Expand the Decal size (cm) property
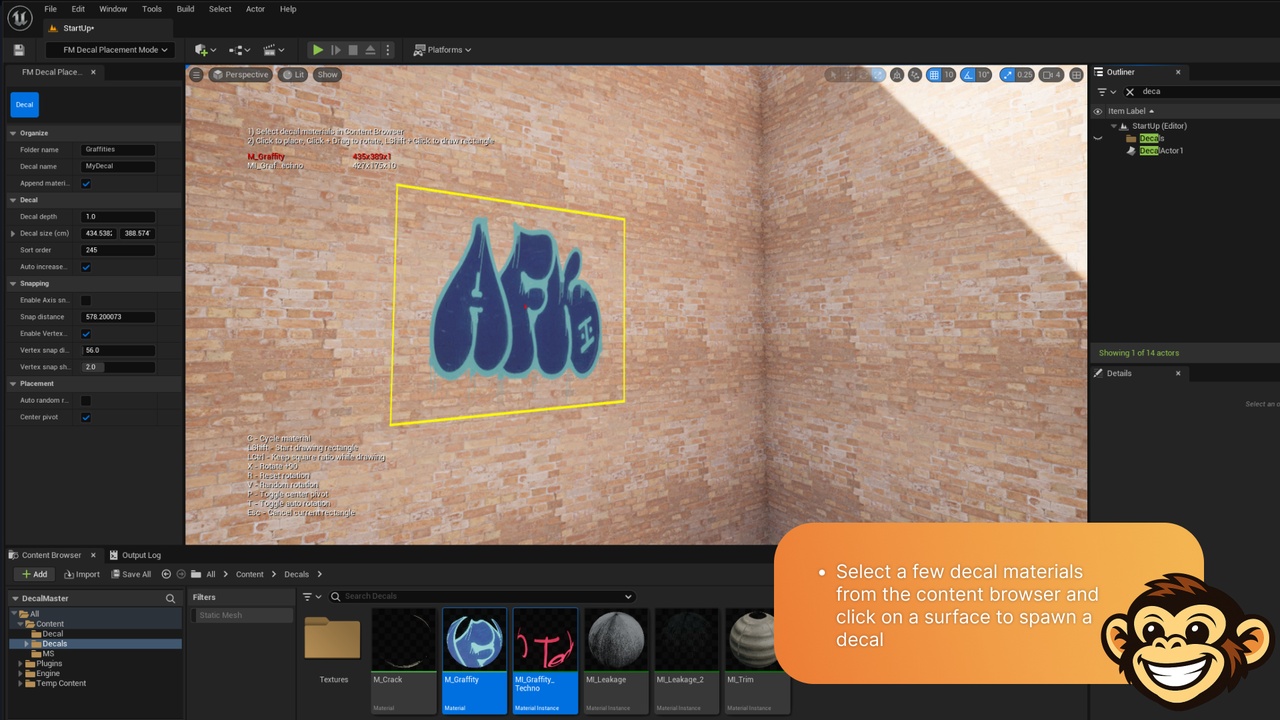Image resolution: width=1280 pixels, height=720 pixels. 13,233
